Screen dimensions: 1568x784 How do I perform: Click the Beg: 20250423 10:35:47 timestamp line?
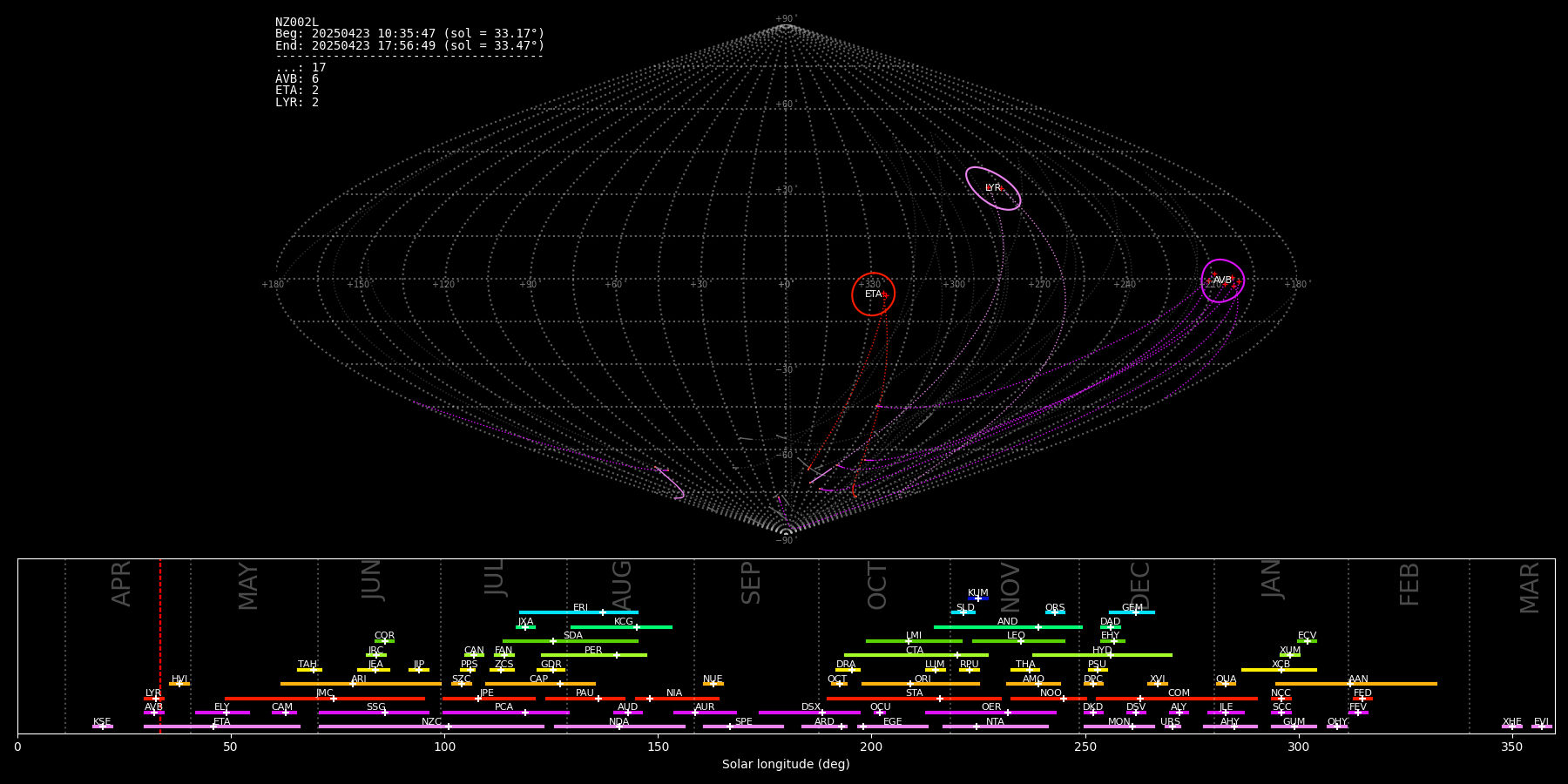409,34
